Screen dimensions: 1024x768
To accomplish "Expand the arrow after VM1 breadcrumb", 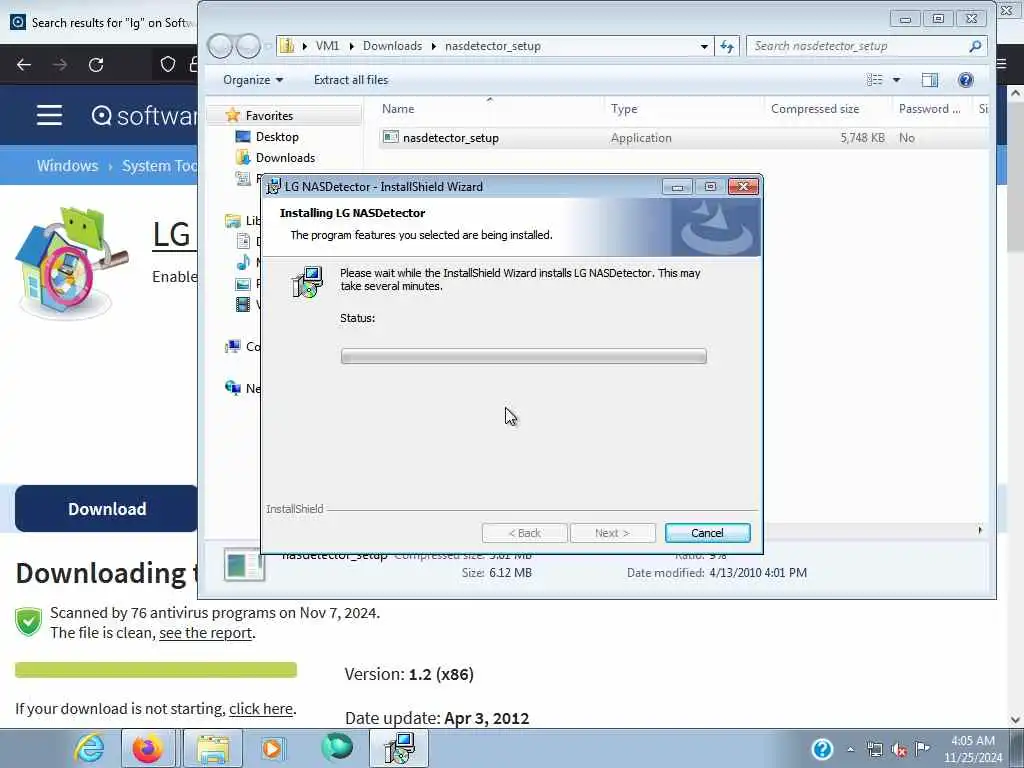I will pos(351,46).
